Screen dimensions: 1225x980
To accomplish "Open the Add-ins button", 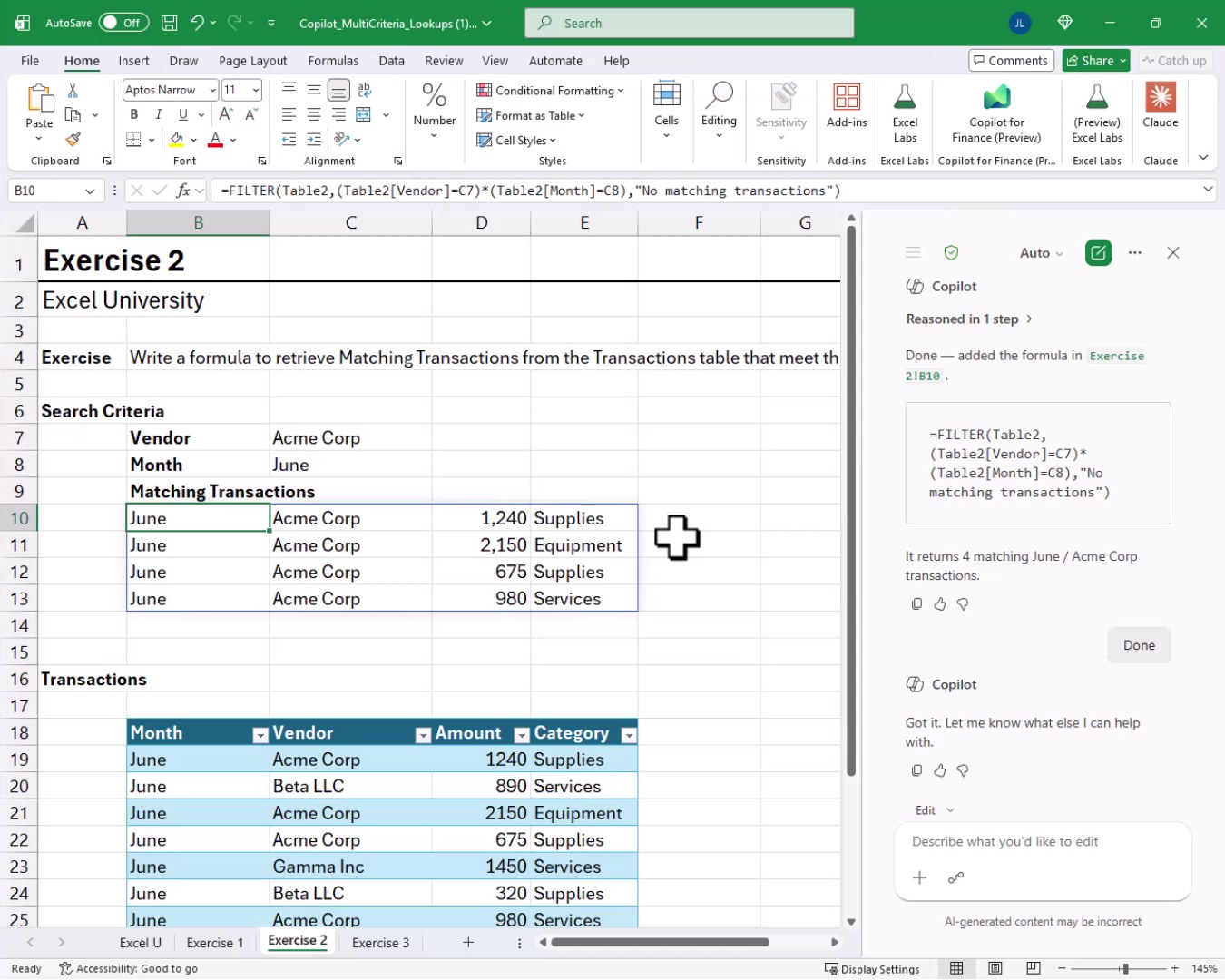I will click(x=847, y=106).
